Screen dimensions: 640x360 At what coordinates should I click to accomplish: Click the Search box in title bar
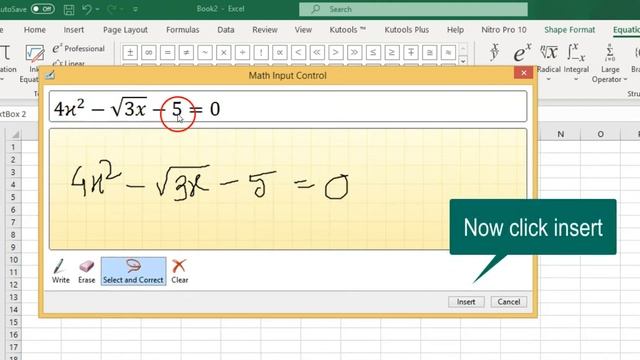point(413,9)
